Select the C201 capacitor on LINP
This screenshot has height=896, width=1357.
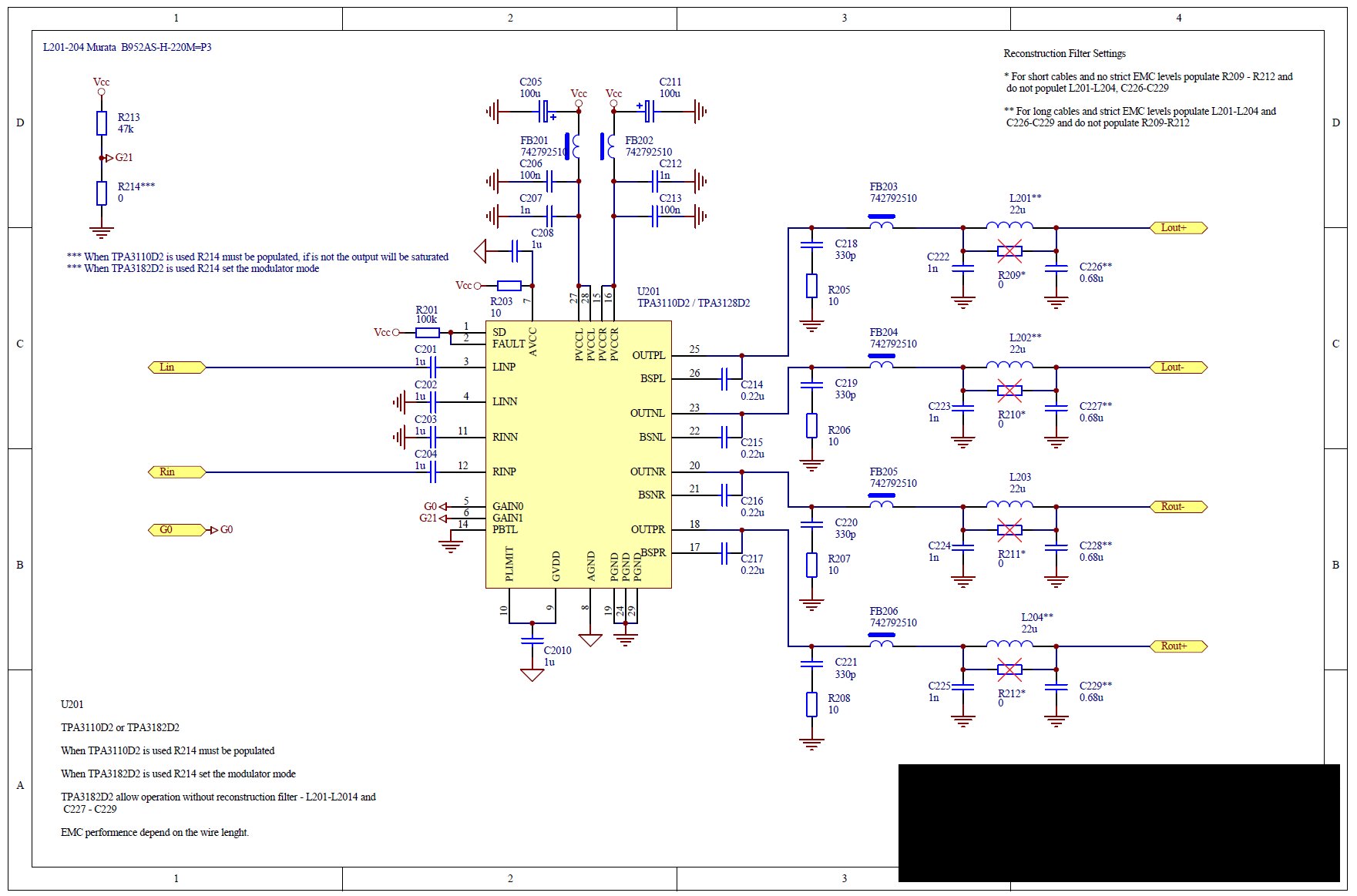point(433,367)
